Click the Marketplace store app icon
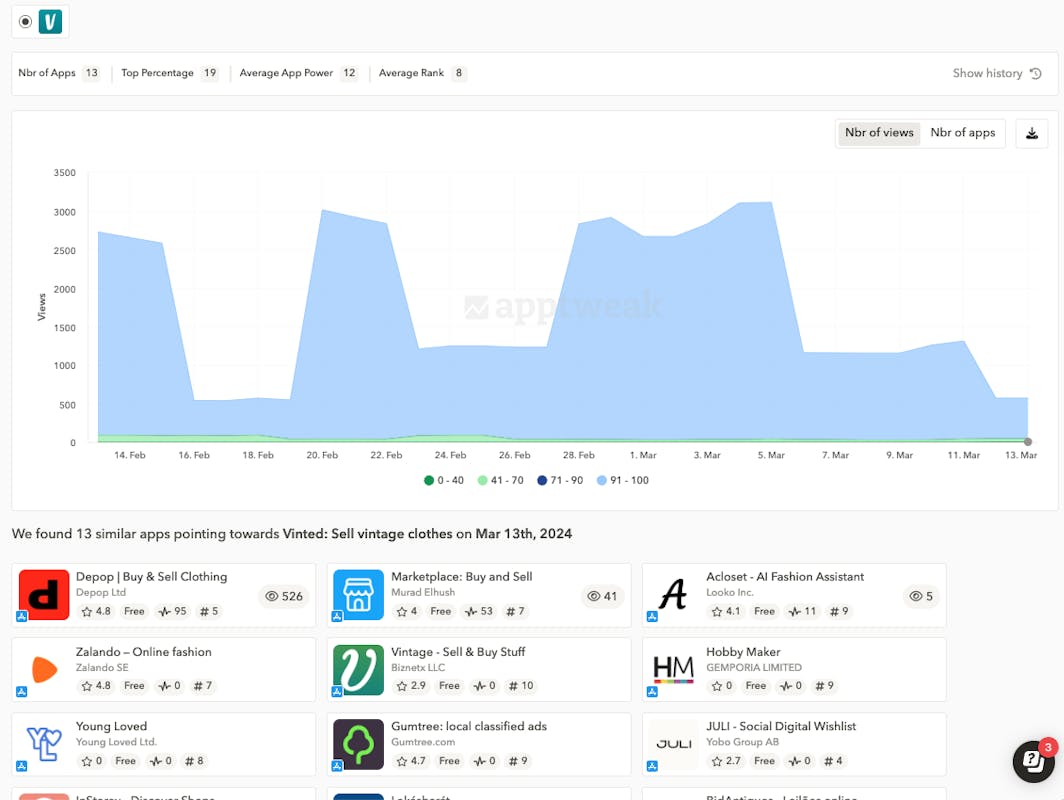1064x800 pixels. pos(358,595)
